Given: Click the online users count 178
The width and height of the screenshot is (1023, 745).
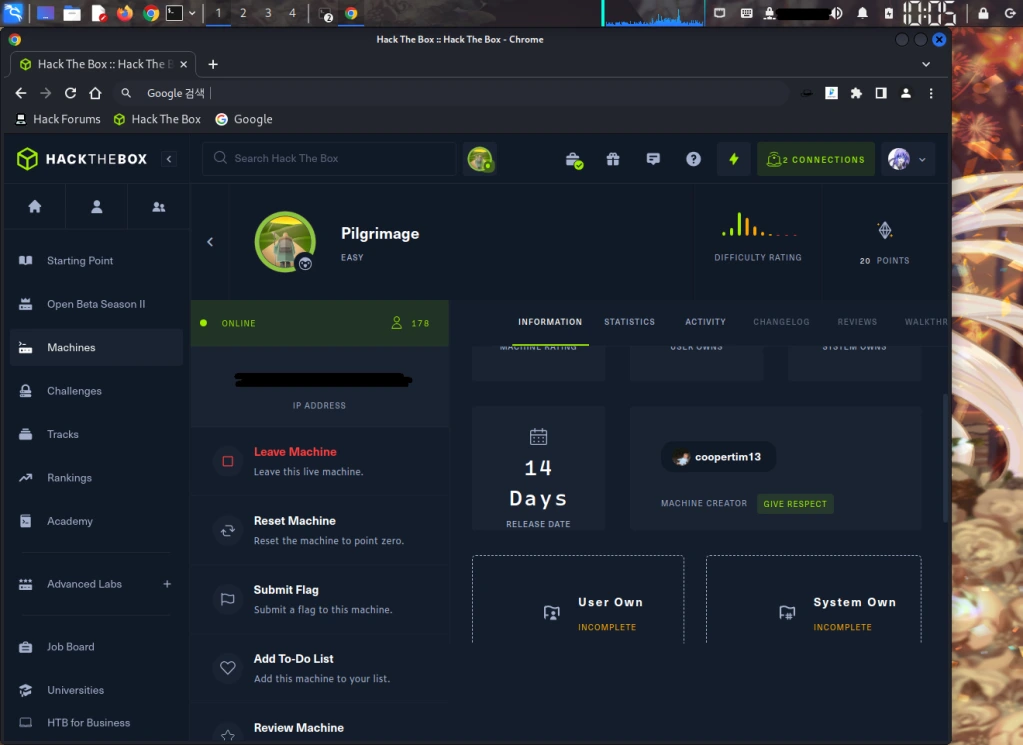Looking at the screenshot, I should pyautogui.click(x=410, y=323).
